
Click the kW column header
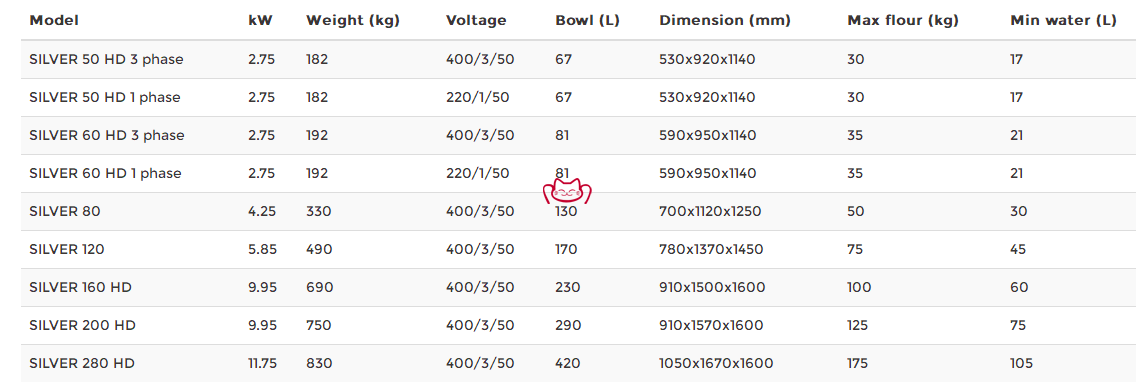click(x=260, y=20)
